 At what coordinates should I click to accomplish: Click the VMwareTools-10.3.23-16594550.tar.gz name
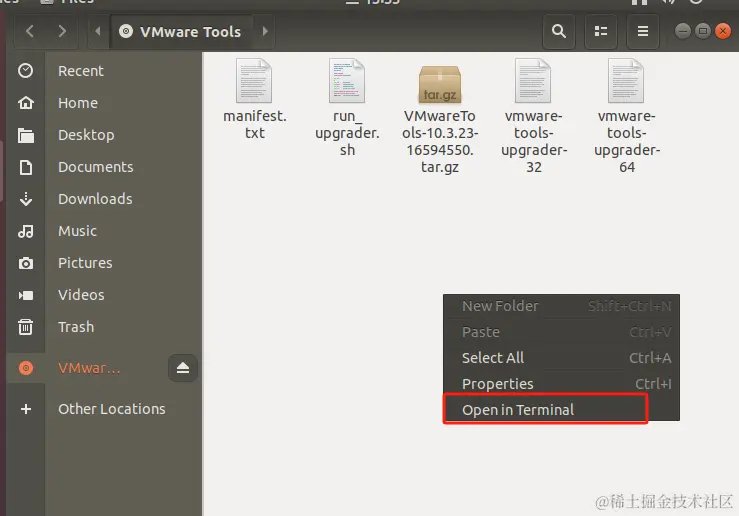coord(440,141)
